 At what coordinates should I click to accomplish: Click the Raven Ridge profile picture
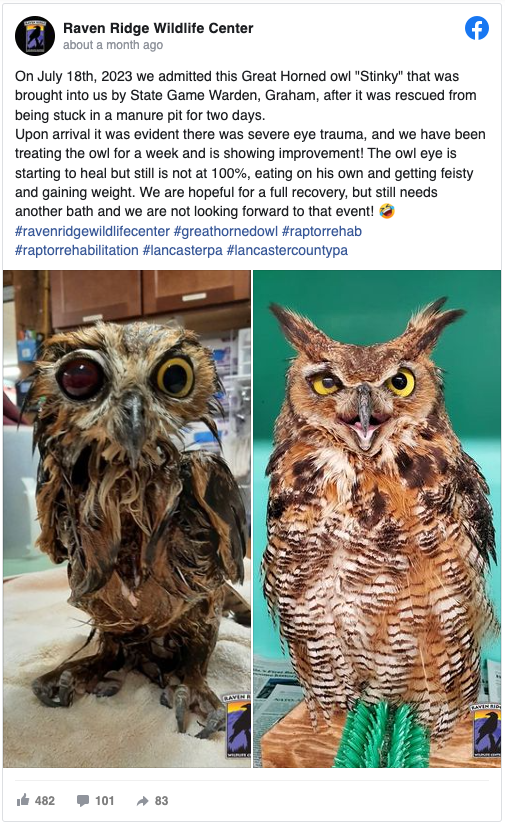click(35, 36)
